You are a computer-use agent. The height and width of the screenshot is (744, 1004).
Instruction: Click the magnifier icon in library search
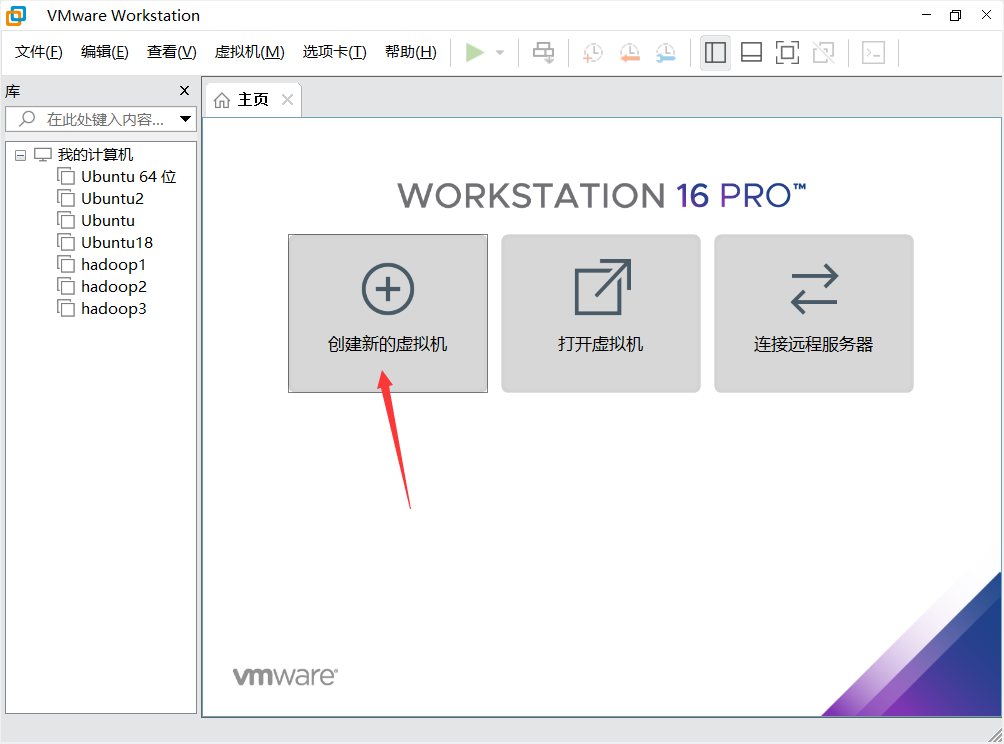pyautogui.click(x=27, y=118)
